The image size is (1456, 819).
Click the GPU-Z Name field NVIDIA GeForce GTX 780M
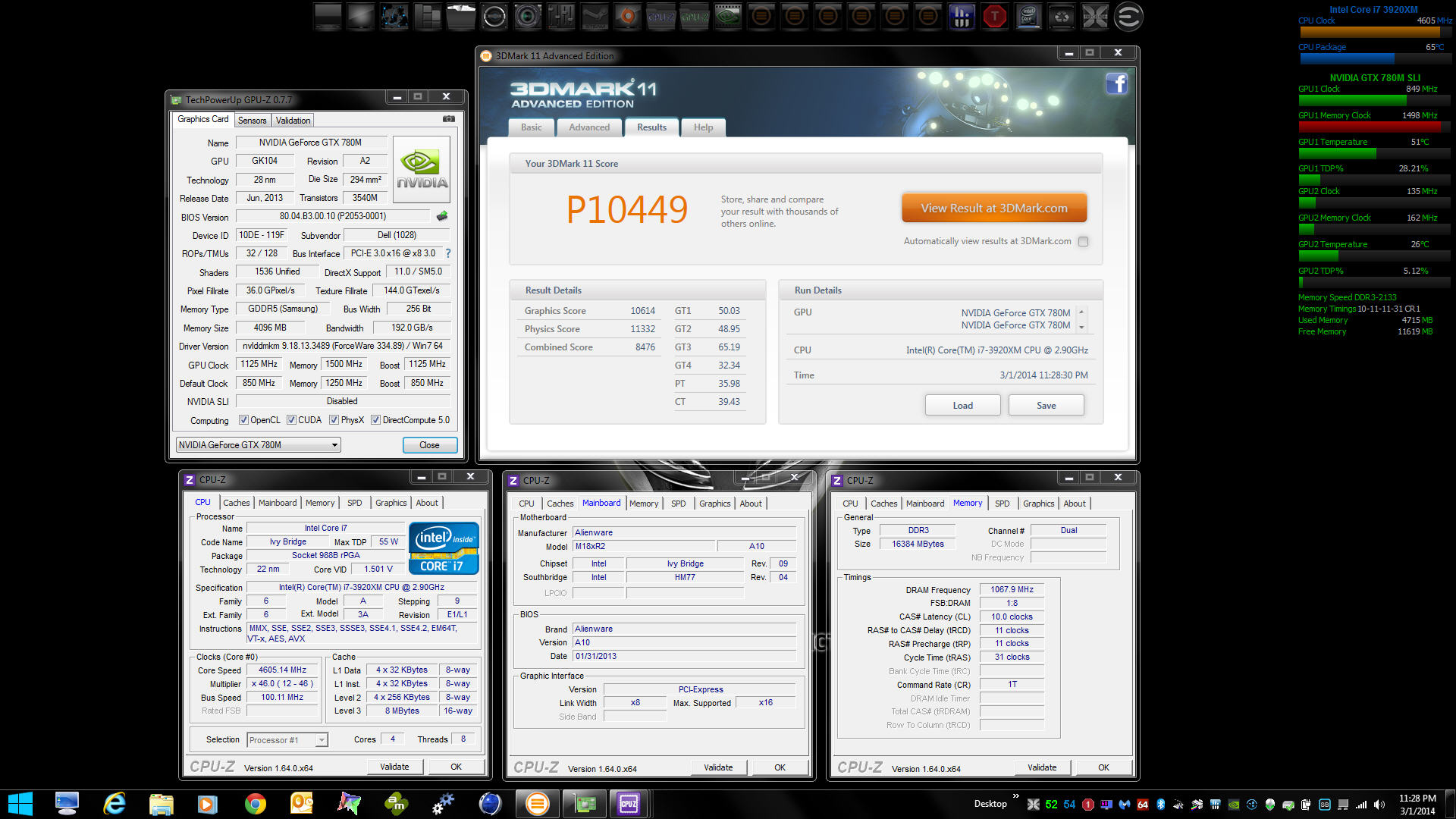click(310, 143)
